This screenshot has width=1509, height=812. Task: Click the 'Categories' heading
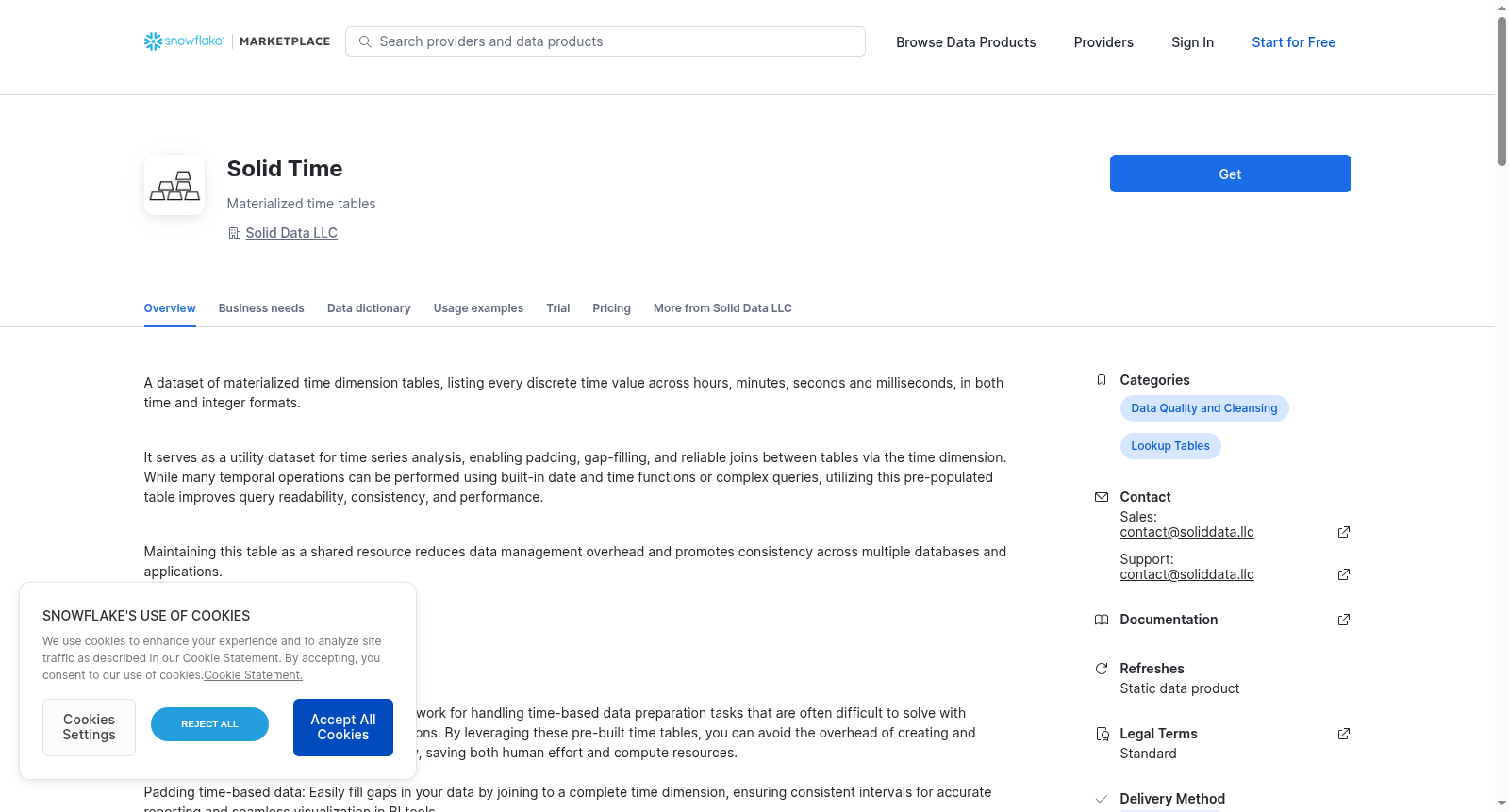(1154, 380)
